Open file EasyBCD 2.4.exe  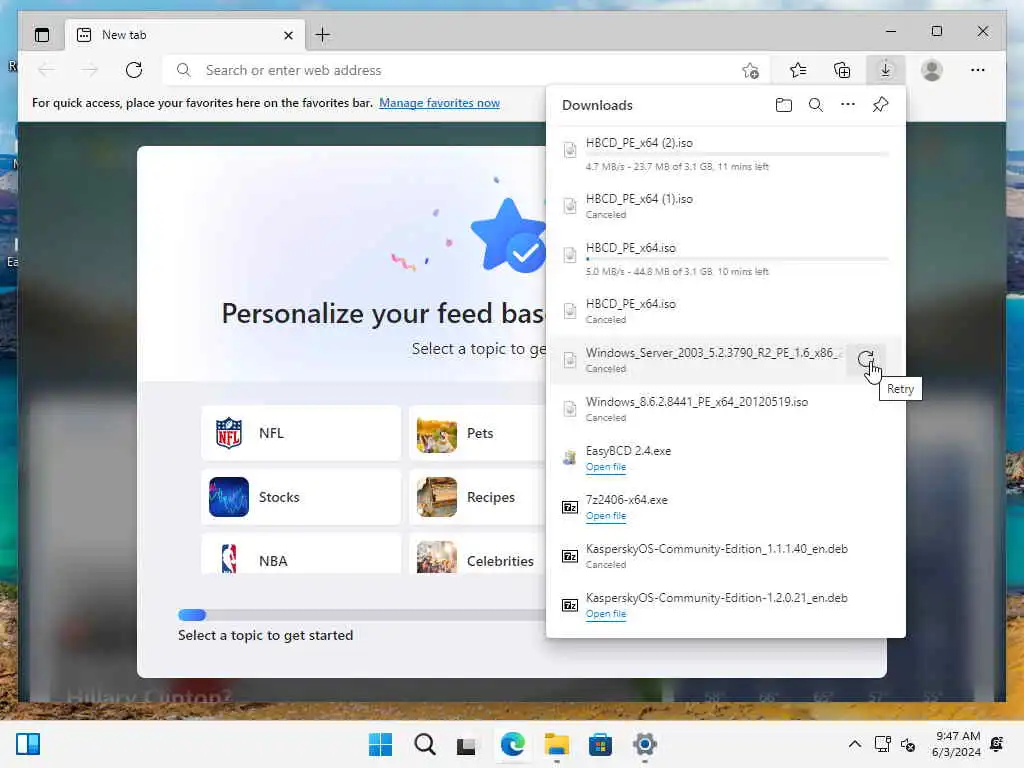tap(605, 466)
